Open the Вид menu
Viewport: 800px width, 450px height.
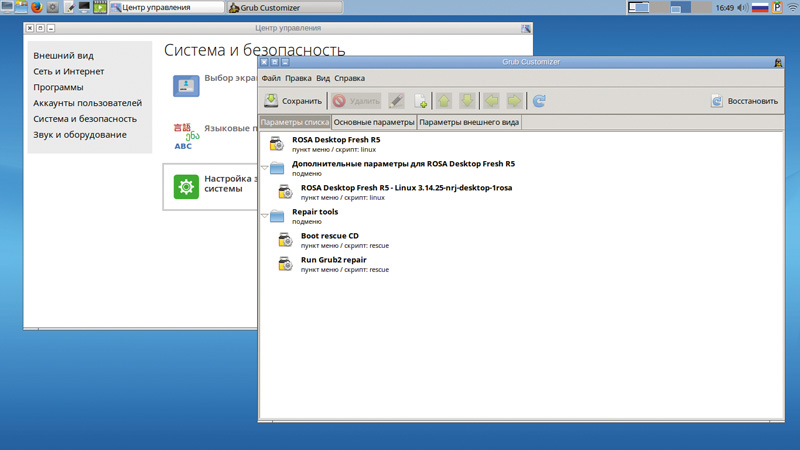322,78
